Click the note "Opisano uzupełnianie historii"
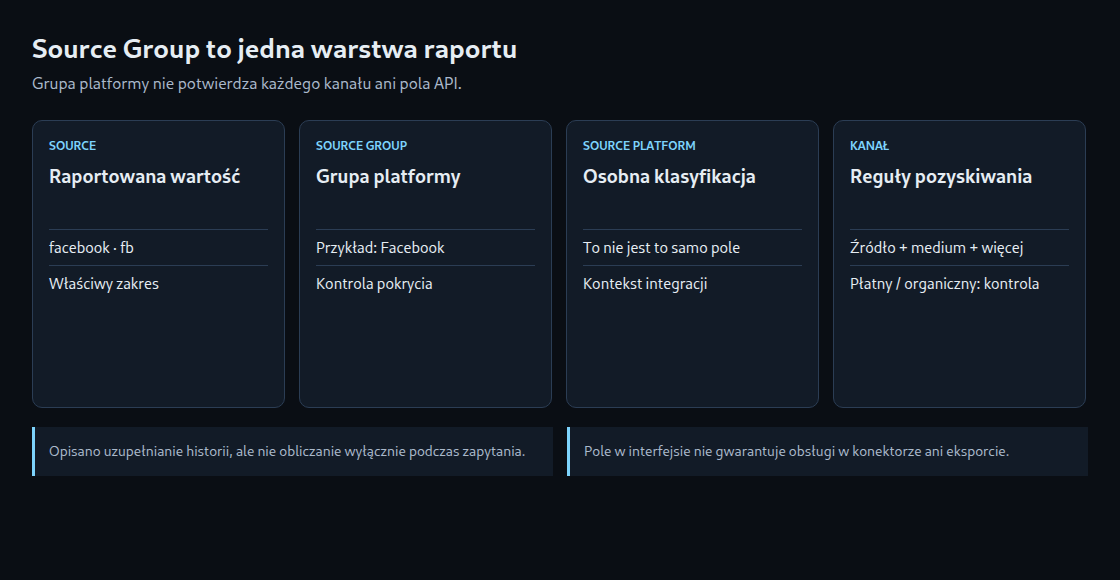Image resolution: width=1120 pixels, height=580 pixels. 293,451
